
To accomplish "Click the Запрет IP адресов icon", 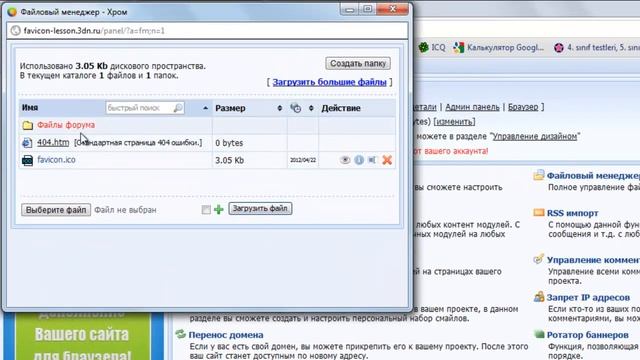I will pyautogui.click(x=539, y=297).
